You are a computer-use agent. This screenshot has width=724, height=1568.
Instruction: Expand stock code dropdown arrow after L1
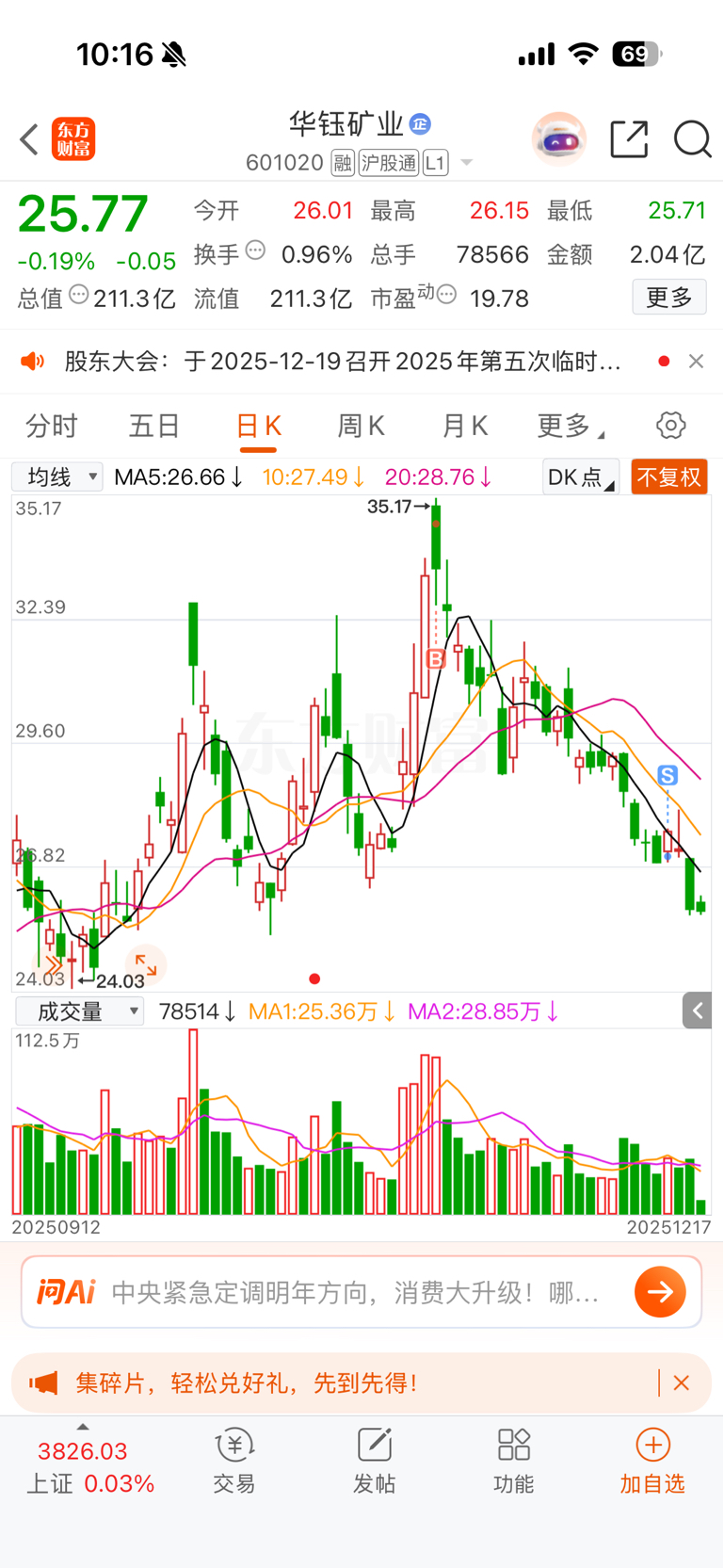466,164
